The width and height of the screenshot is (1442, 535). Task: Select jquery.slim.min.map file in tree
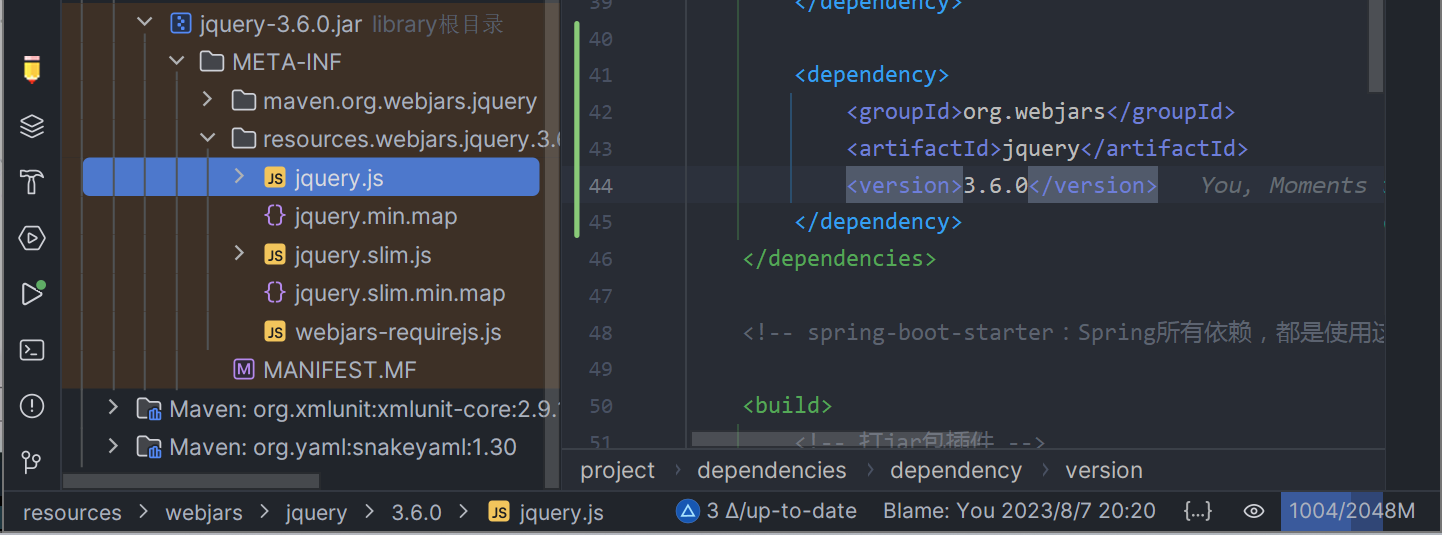(399, 294)
